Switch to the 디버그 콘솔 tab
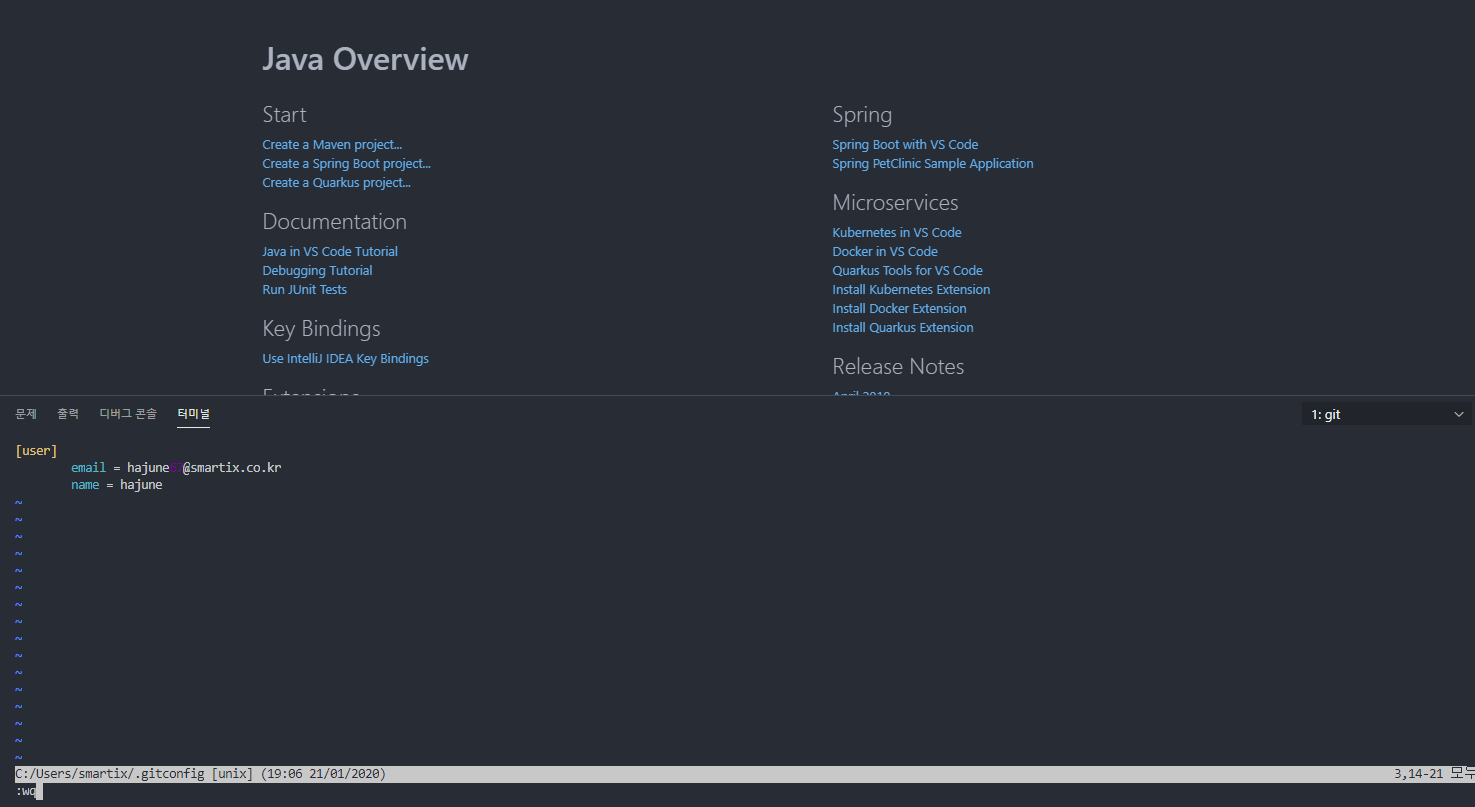The height and width of the screenshot is (807, 1475). point(128,414)
